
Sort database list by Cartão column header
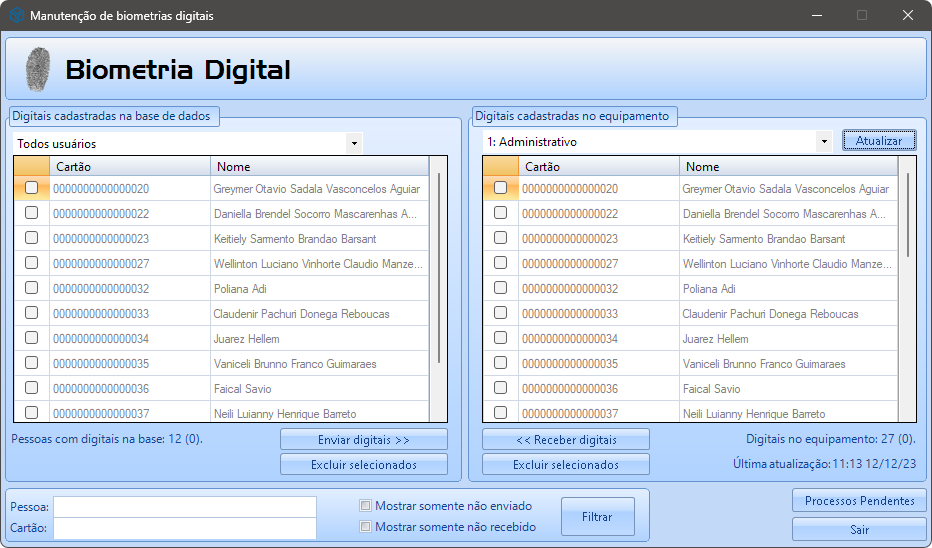(x=130, y=167)
